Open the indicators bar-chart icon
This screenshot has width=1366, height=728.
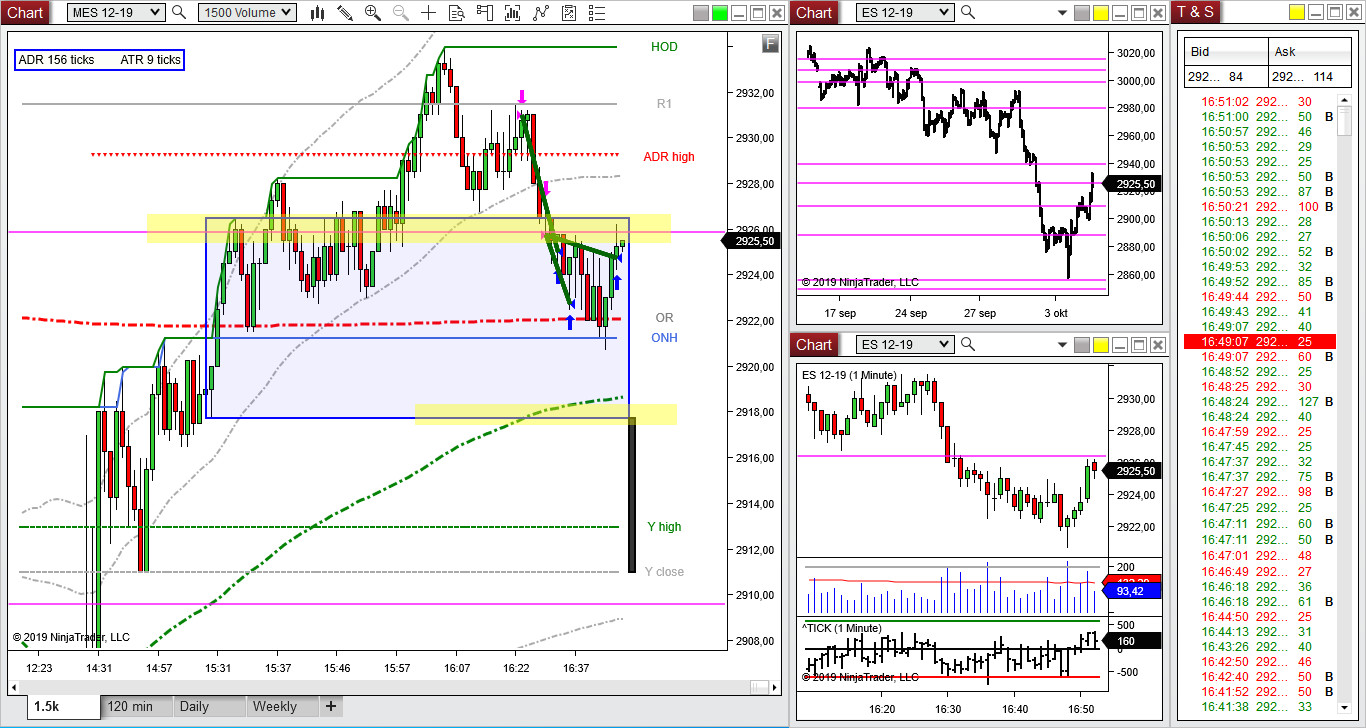[514, 12]
